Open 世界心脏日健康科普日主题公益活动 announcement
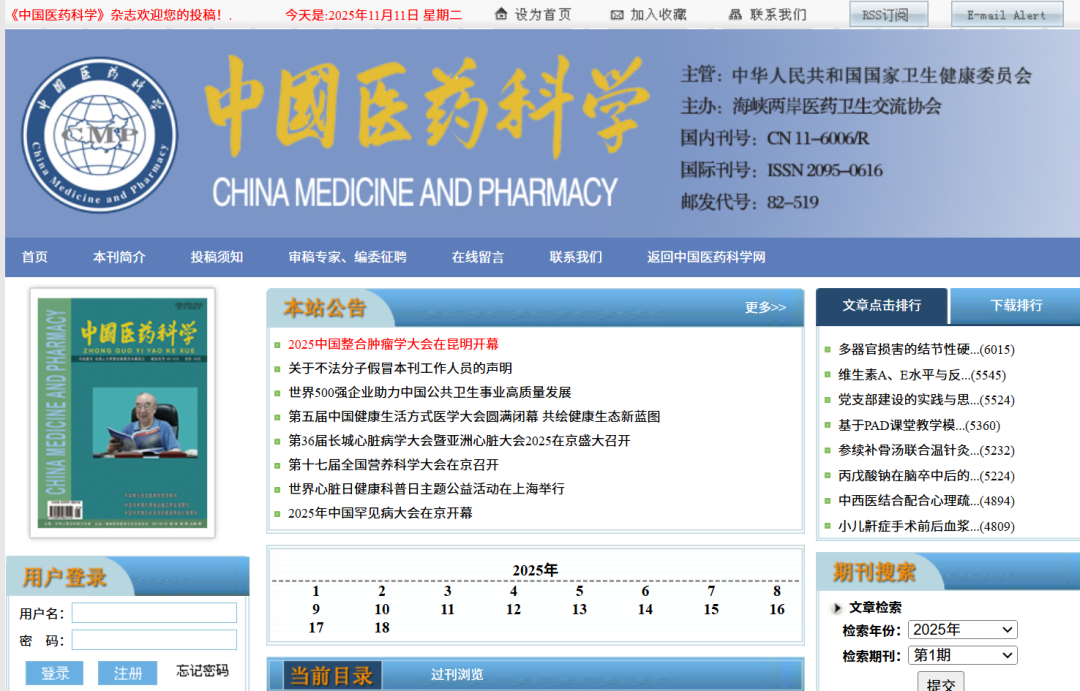Image resolution: width=1080 pixels, height=691 pixels. tap(426, 489)
